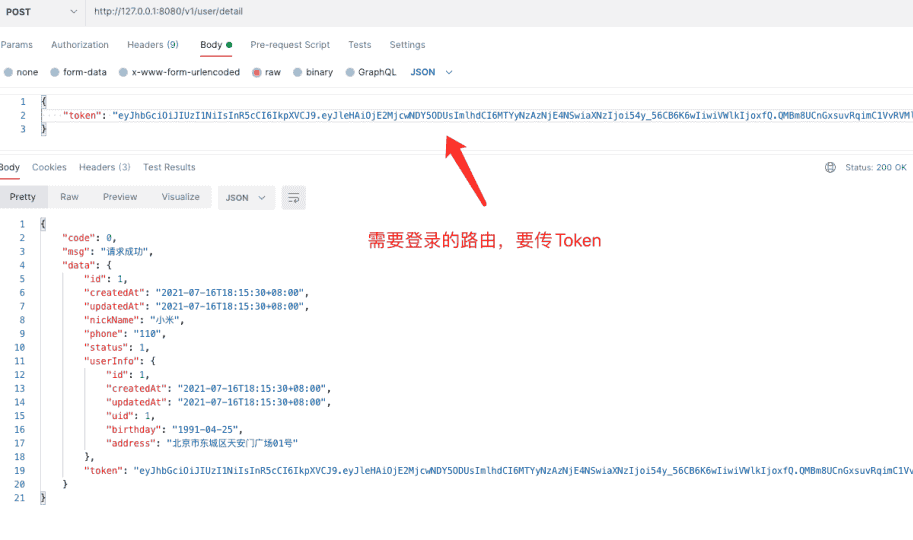Open the request body JSON format dropdown
913x540 pixels.
tap(431, 73)
